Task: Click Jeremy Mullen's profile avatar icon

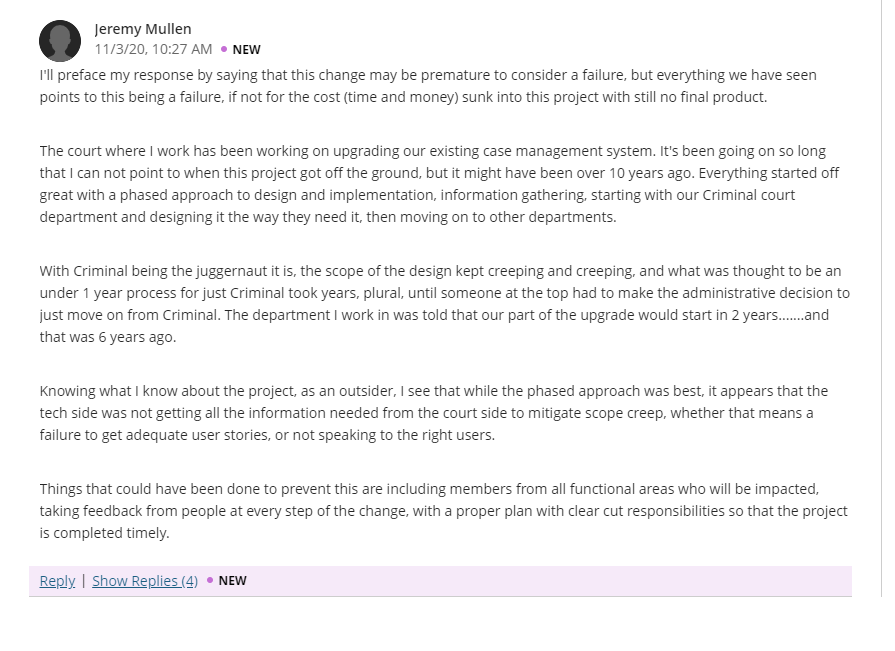Action: click(60, 41)
